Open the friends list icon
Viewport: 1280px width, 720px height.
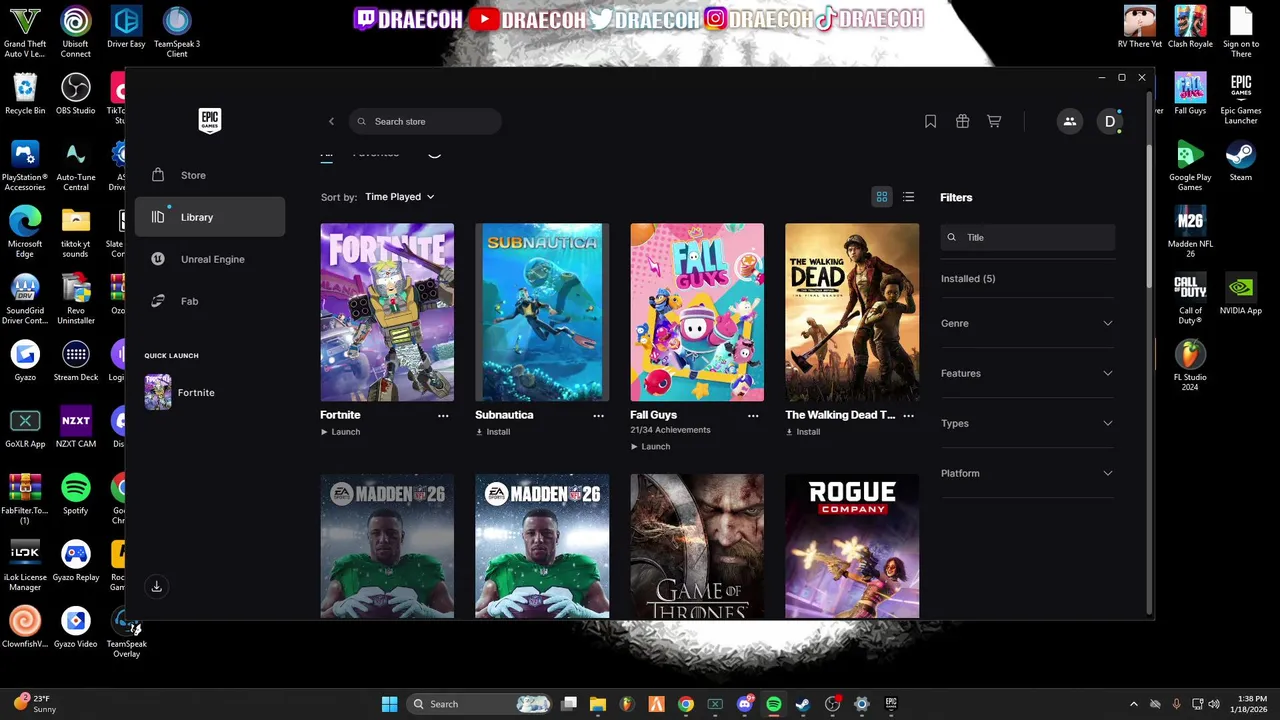[x=1069, y=121]
